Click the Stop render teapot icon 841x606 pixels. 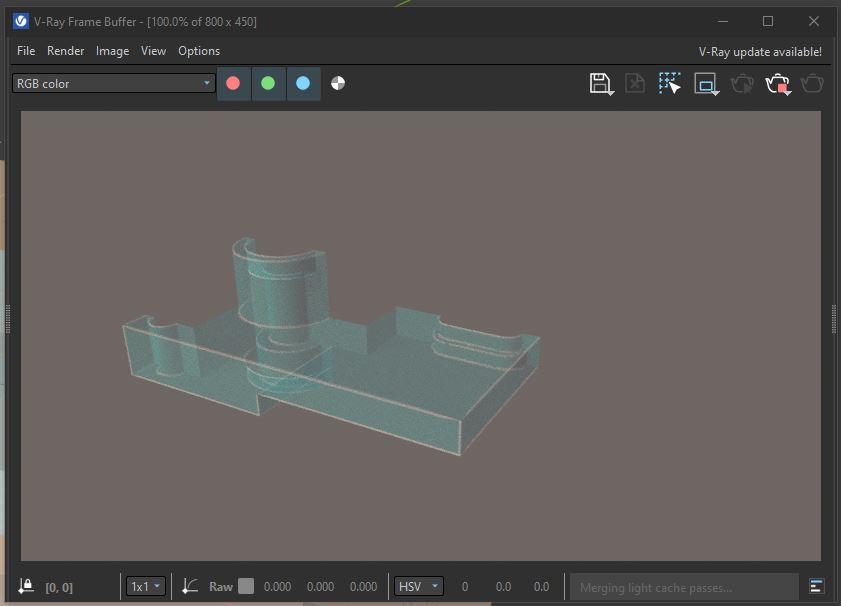(777, 84)
